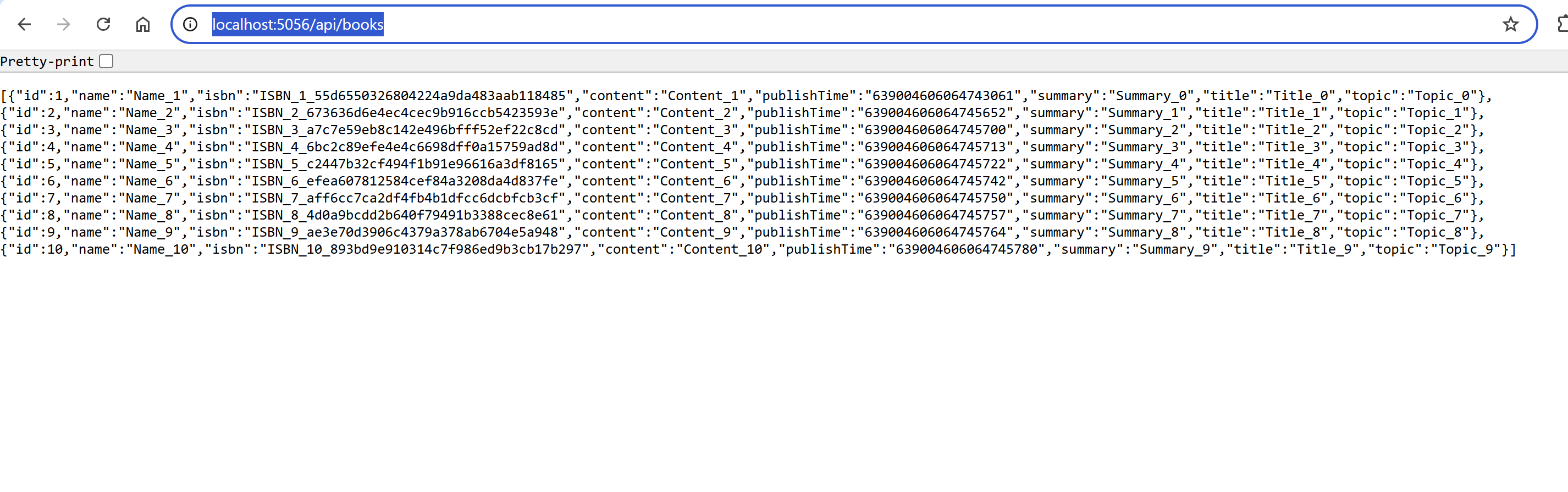Click the Topic_4 value

click(1430, 164)
